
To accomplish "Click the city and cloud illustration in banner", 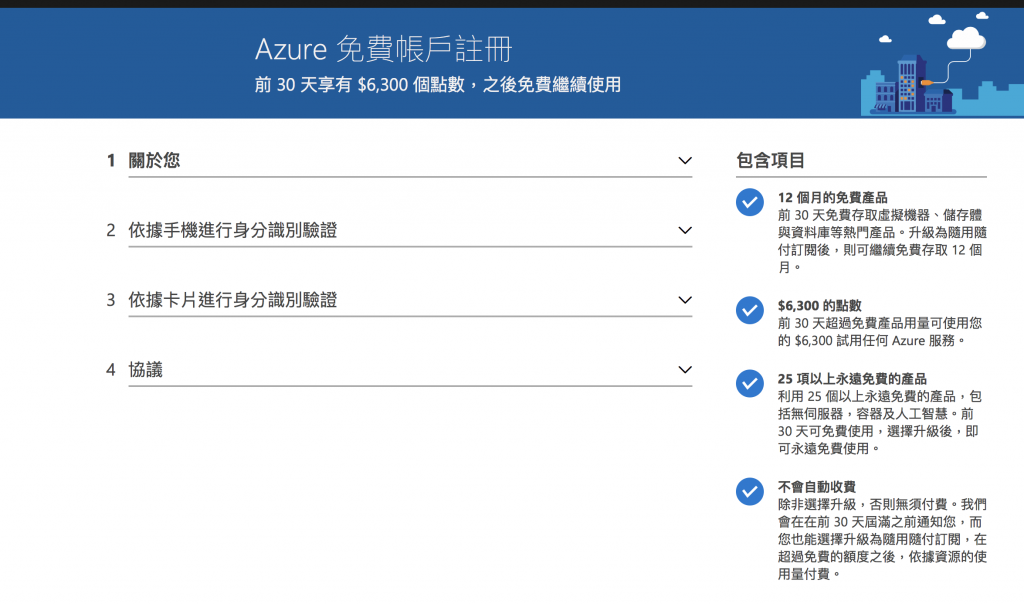I will [941, 64].
